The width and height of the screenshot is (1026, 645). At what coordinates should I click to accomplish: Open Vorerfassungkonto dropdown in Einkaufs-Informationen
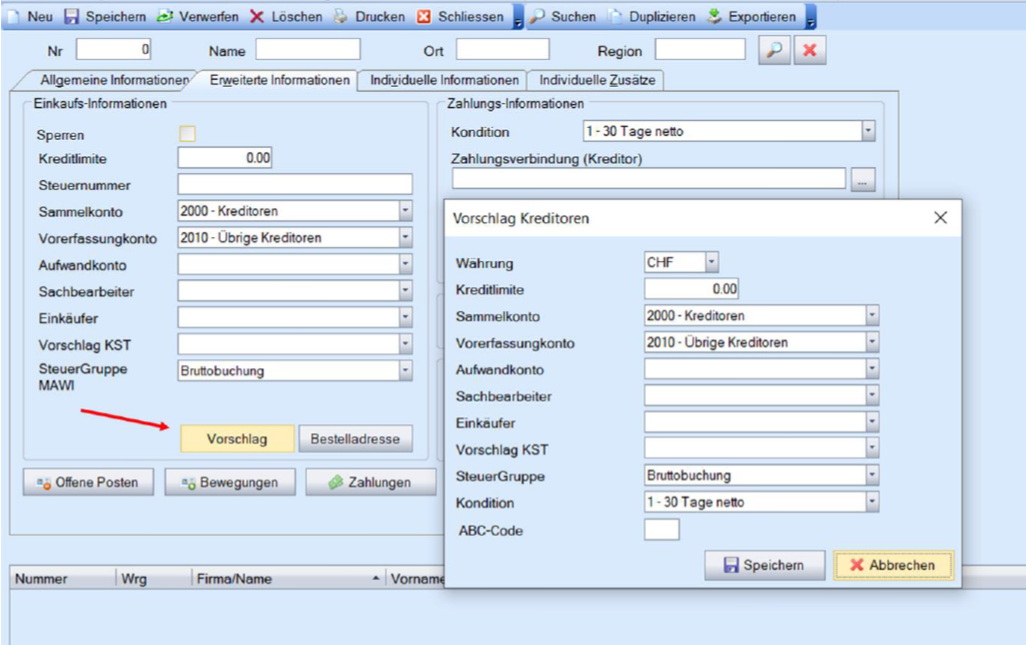(x=406, y=237)
